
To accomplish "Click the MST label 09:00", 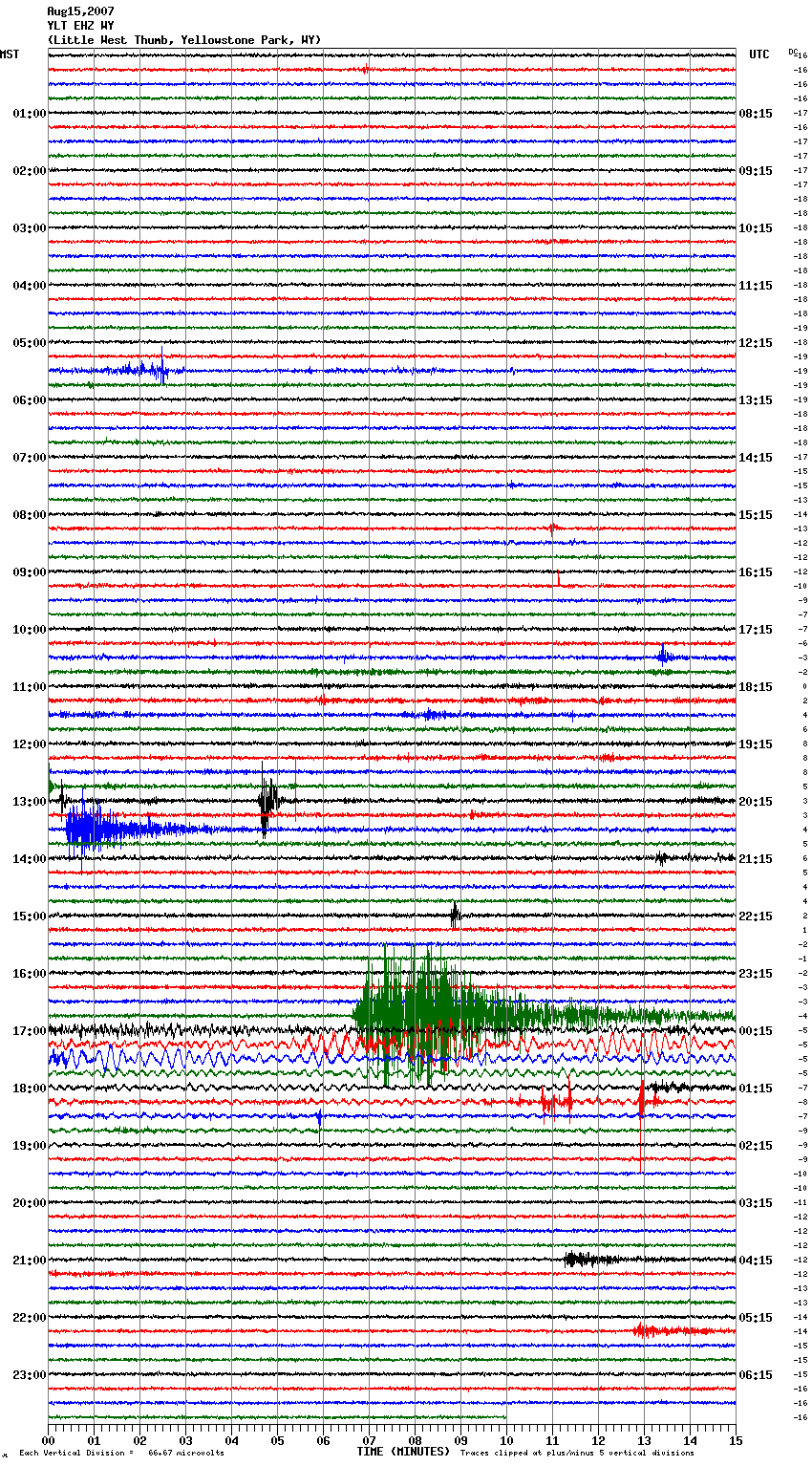I will pos(30,572).
